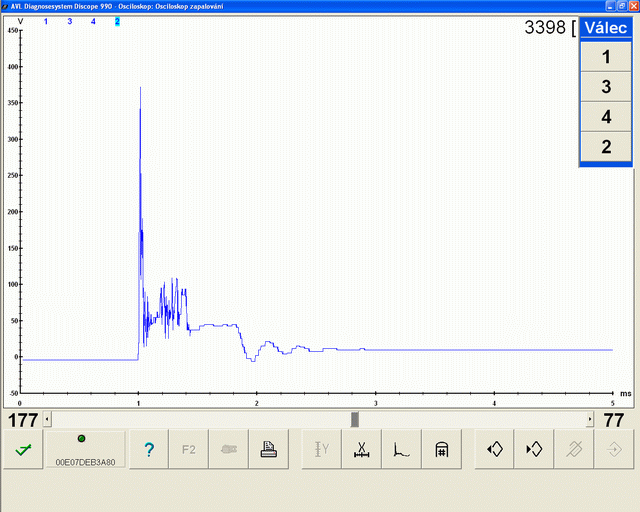Image resolution: width=640 pixels, height=512 pixels.
Task: Click channel 3 label in graph legend
Action: [x=70, y=21]
